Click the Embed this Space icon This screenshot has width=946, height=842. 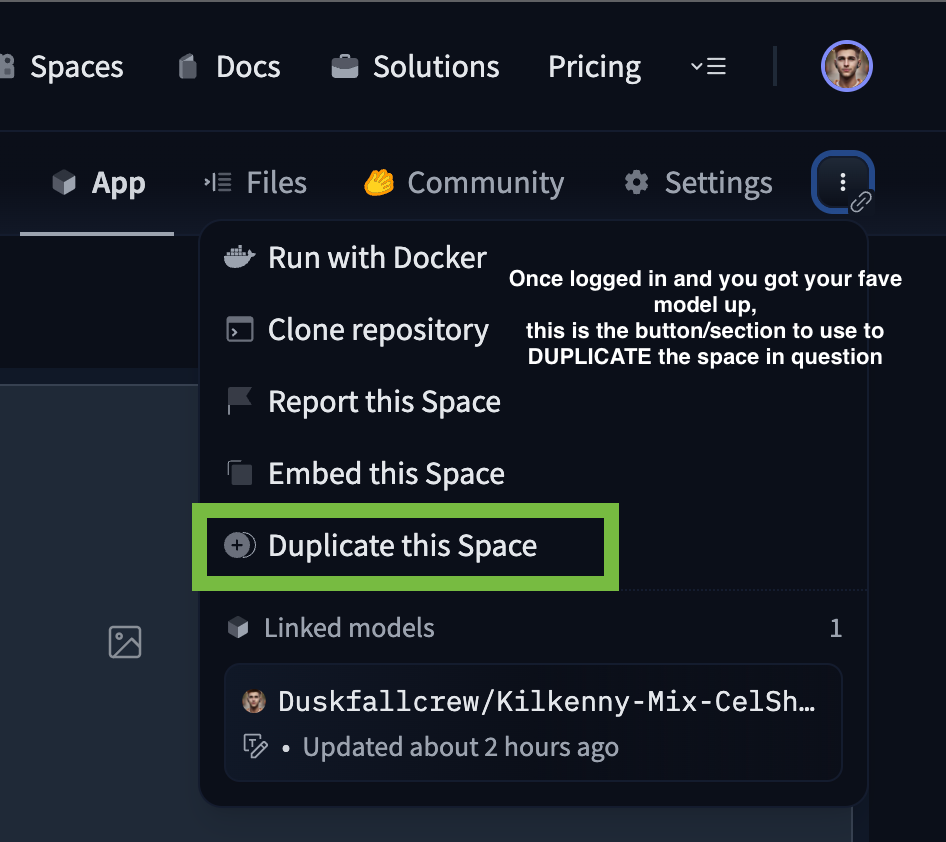click(240, 473)
